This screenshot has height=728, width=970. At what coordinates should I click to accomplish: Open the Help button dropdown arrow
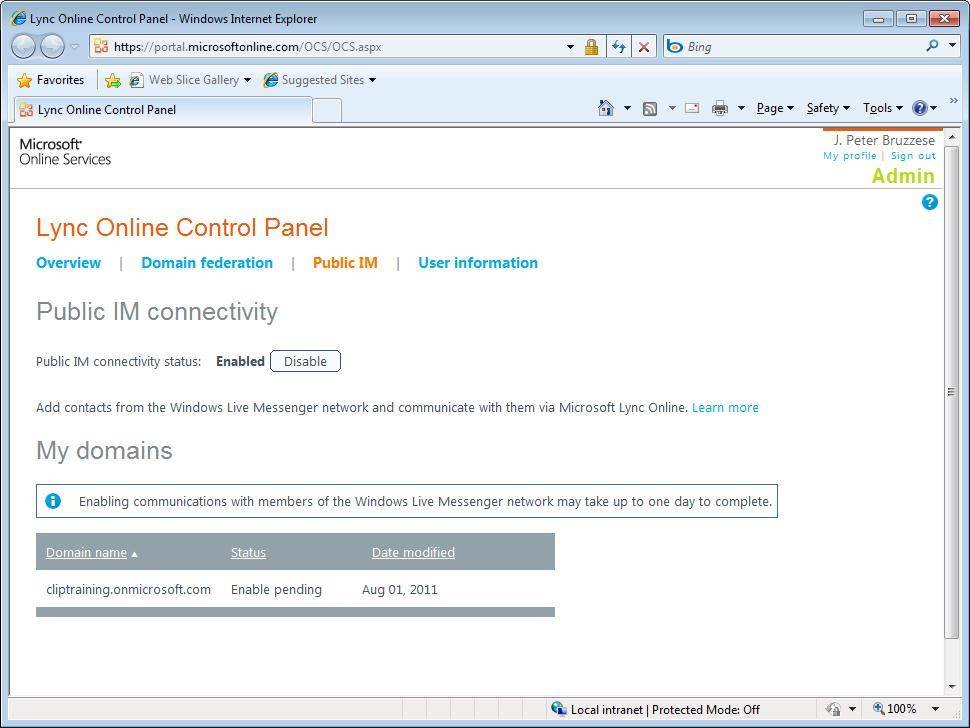(934, 108)
